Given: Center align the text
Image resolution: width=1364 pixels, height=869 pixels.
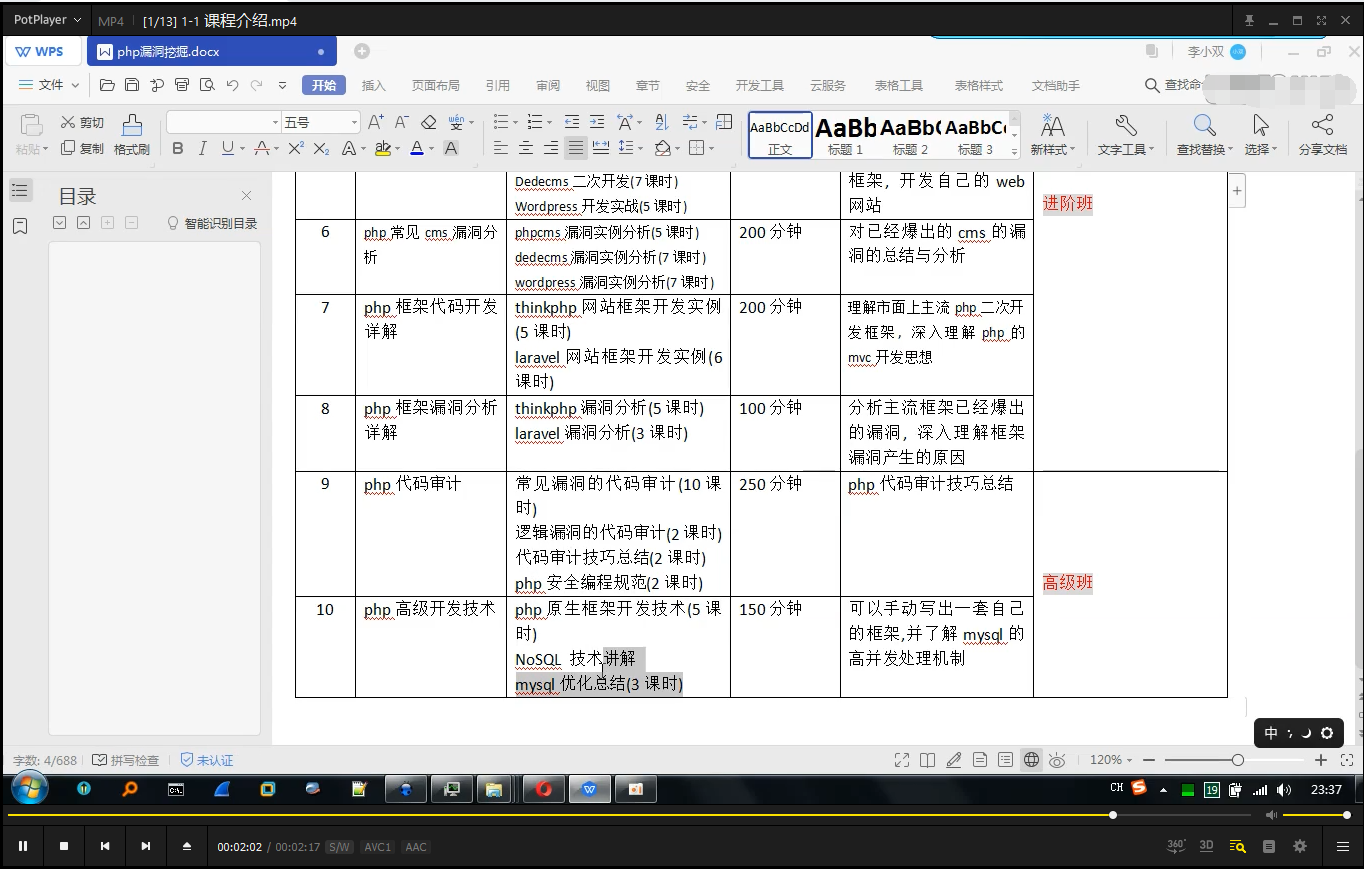Looking at the screenshot, I should 526,148.
